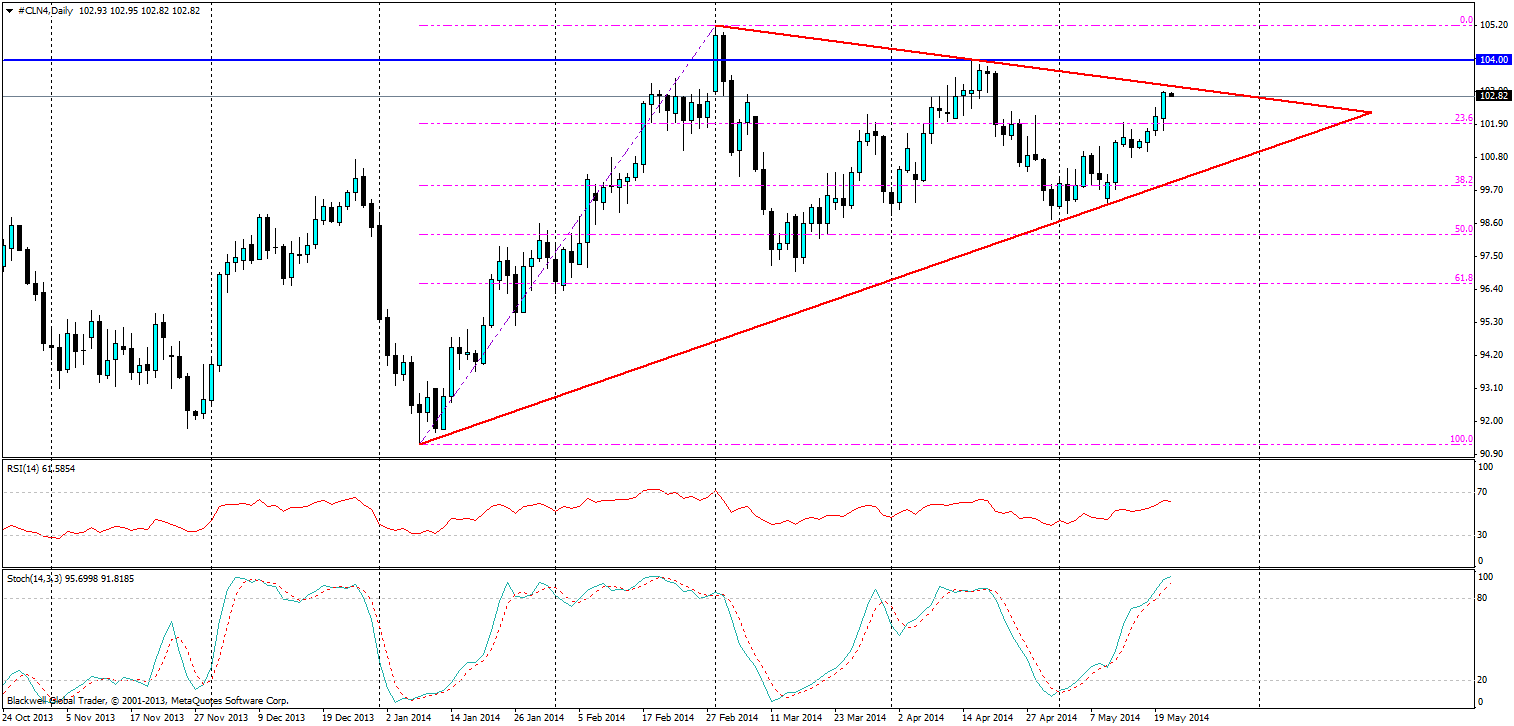This screenshot has width=1514, height=726.
Task: Click the 7 May 2014 date label
Action: point(1115,718)
